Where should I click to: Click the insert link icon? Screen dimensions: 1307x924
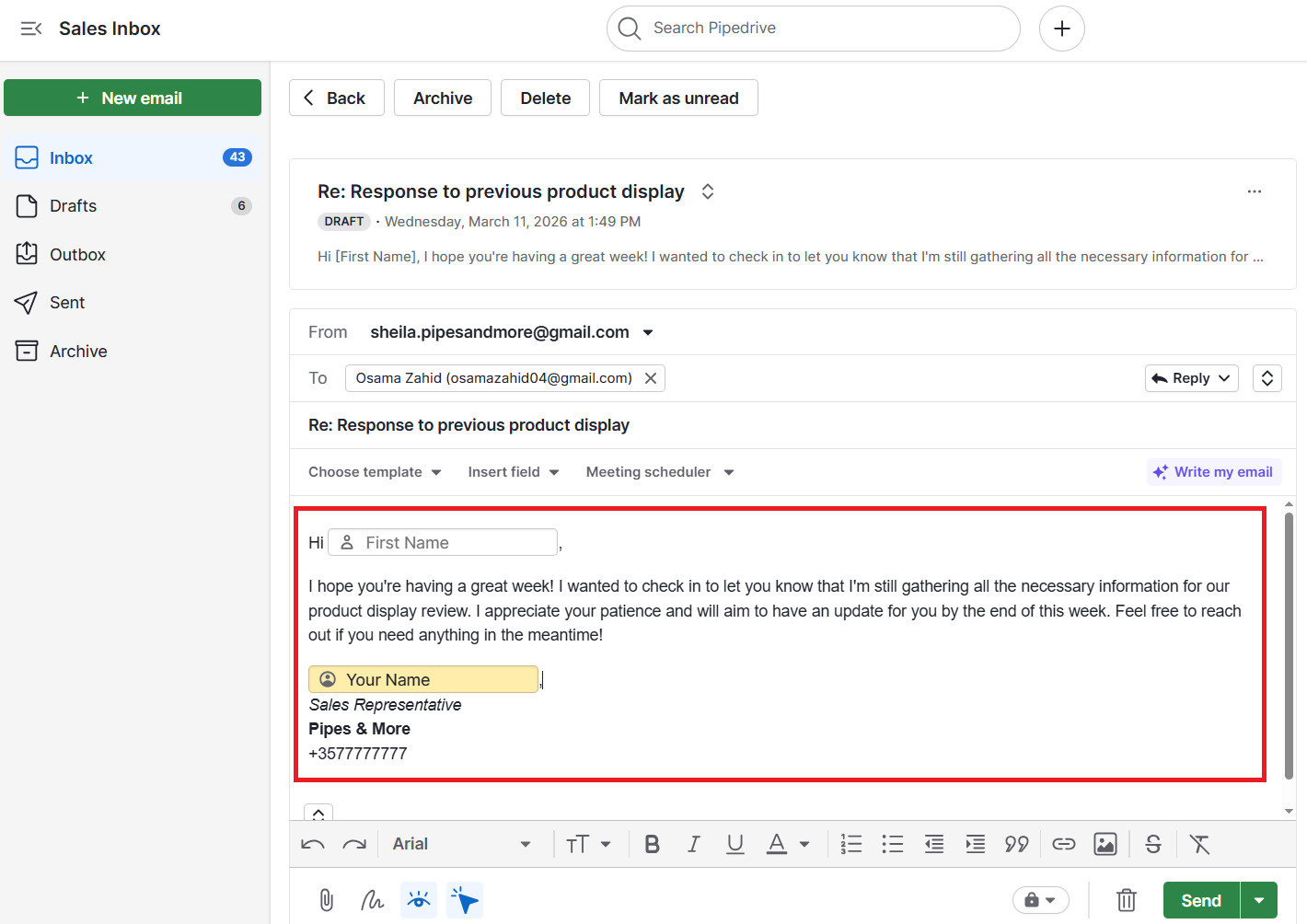[1063, 843]
